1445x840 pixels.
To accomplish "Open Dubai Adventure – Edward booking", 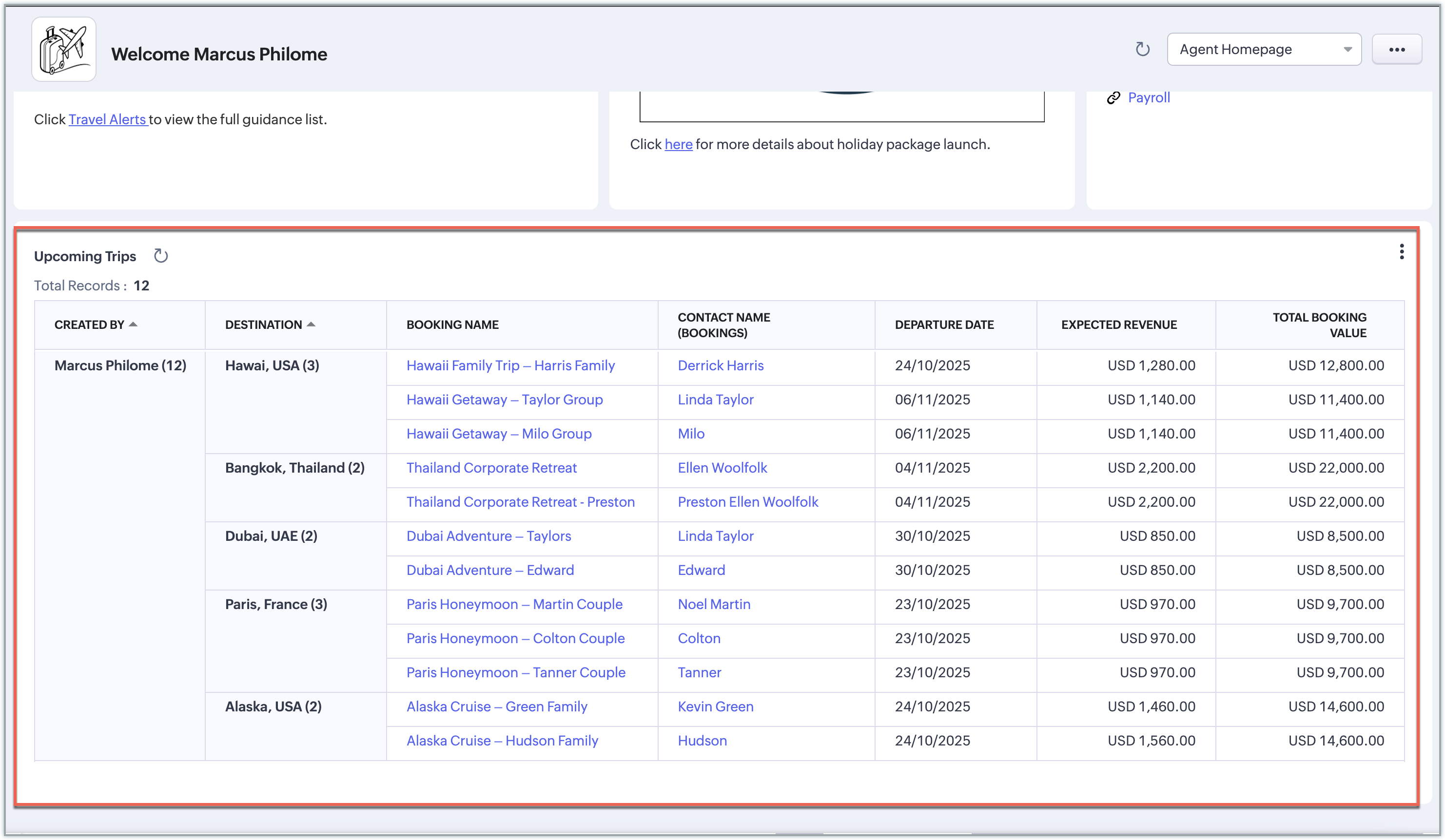I will coord(489,570).
